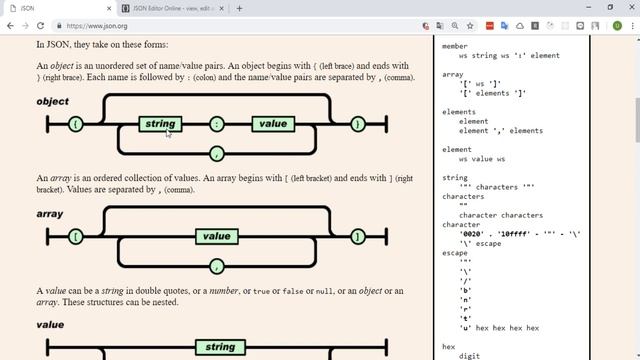Viewport: 640px width, 360px height.
Task: Click the red extension icon
Action: [x=490, y=26]
